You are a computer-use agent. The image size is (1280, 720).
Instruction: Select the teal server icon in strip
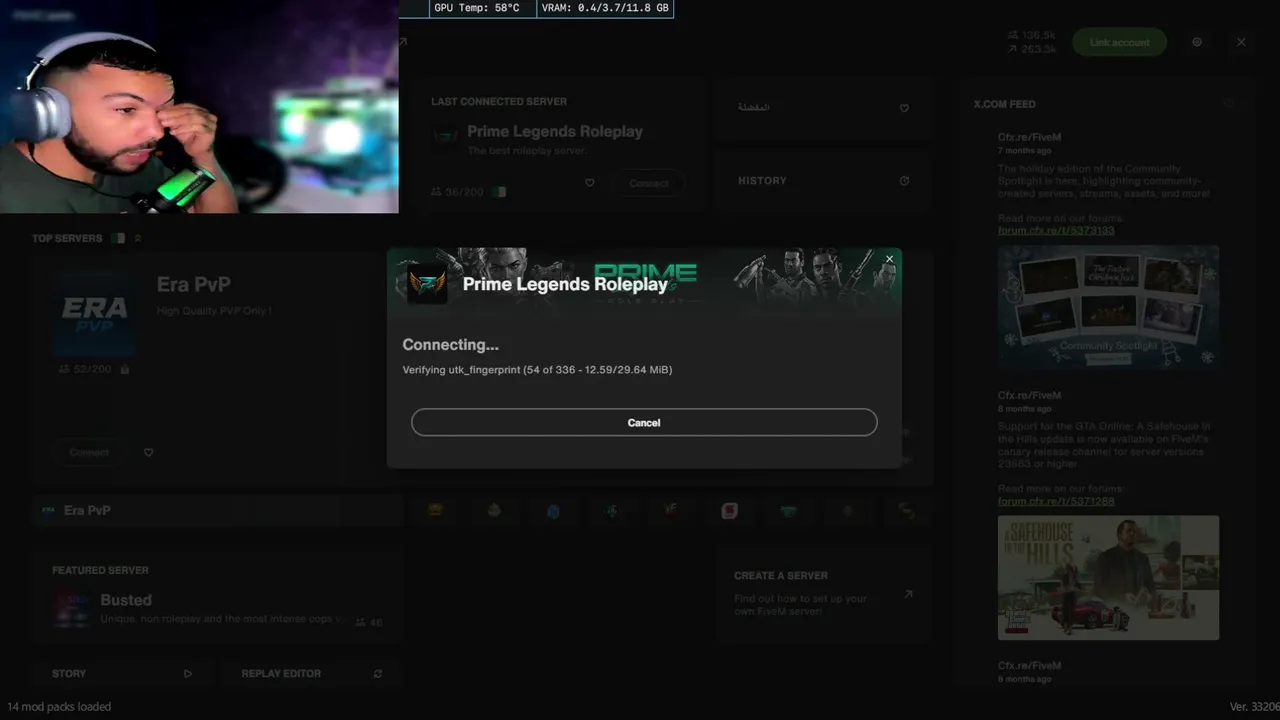788,510
